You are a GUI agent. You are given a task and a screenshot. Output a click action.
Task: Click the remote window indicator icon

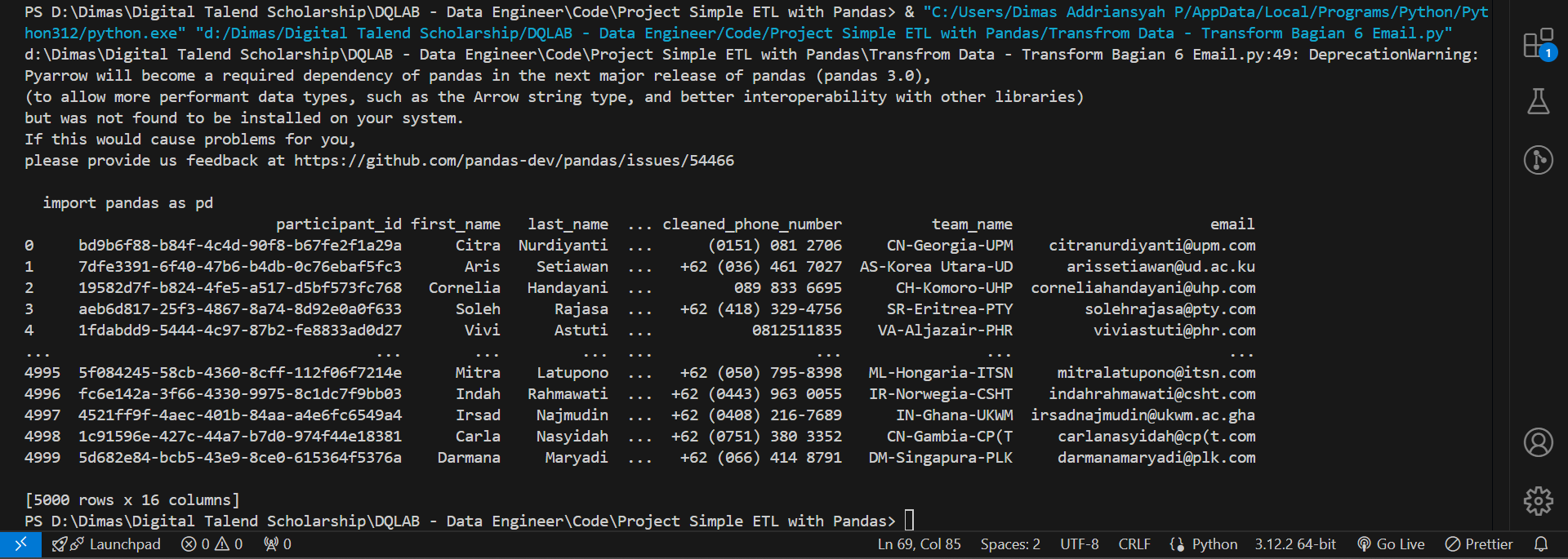[x=20, y=544]
